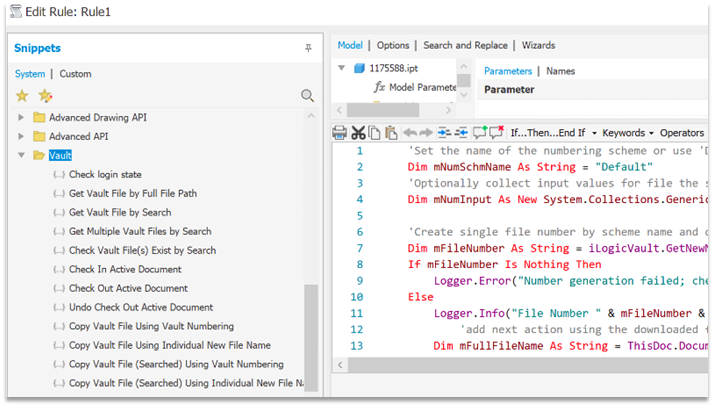The height and width of the screenshot is (407, 714).
Task: Pin the Snippets panel
Action: click(308, 48)
